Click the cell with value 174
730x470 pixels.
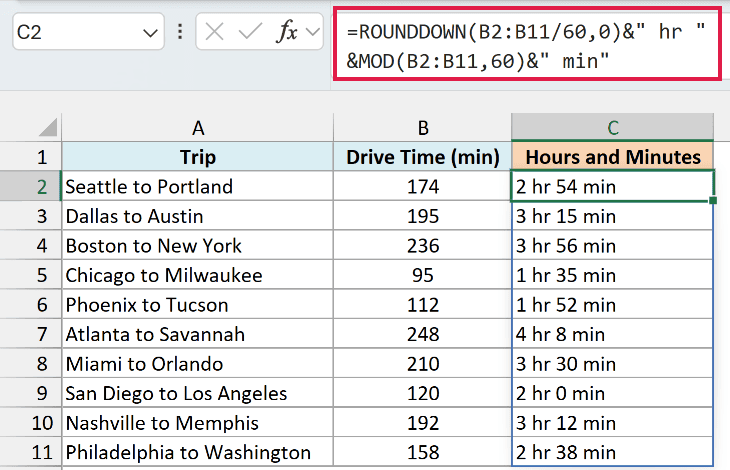[423, 187]
